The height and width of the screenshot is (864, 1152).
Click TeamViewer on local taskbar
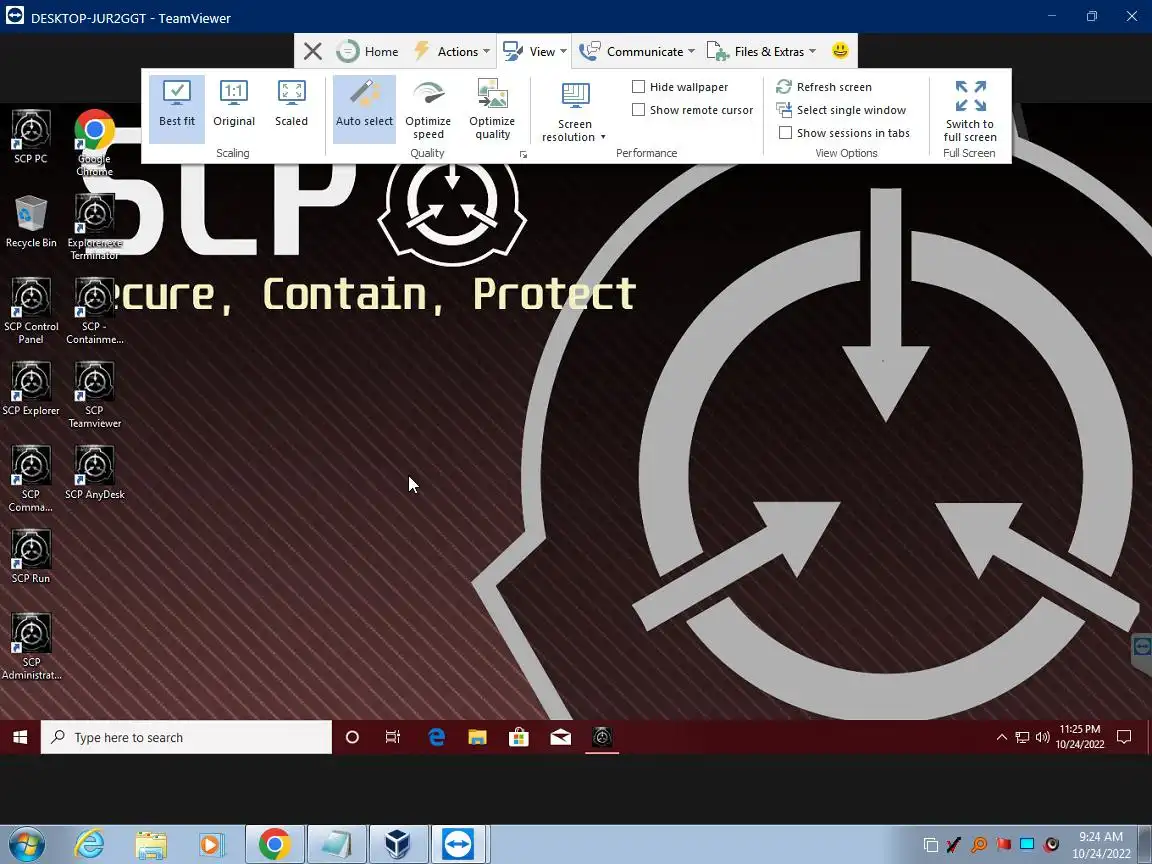[x=459, y=844]
